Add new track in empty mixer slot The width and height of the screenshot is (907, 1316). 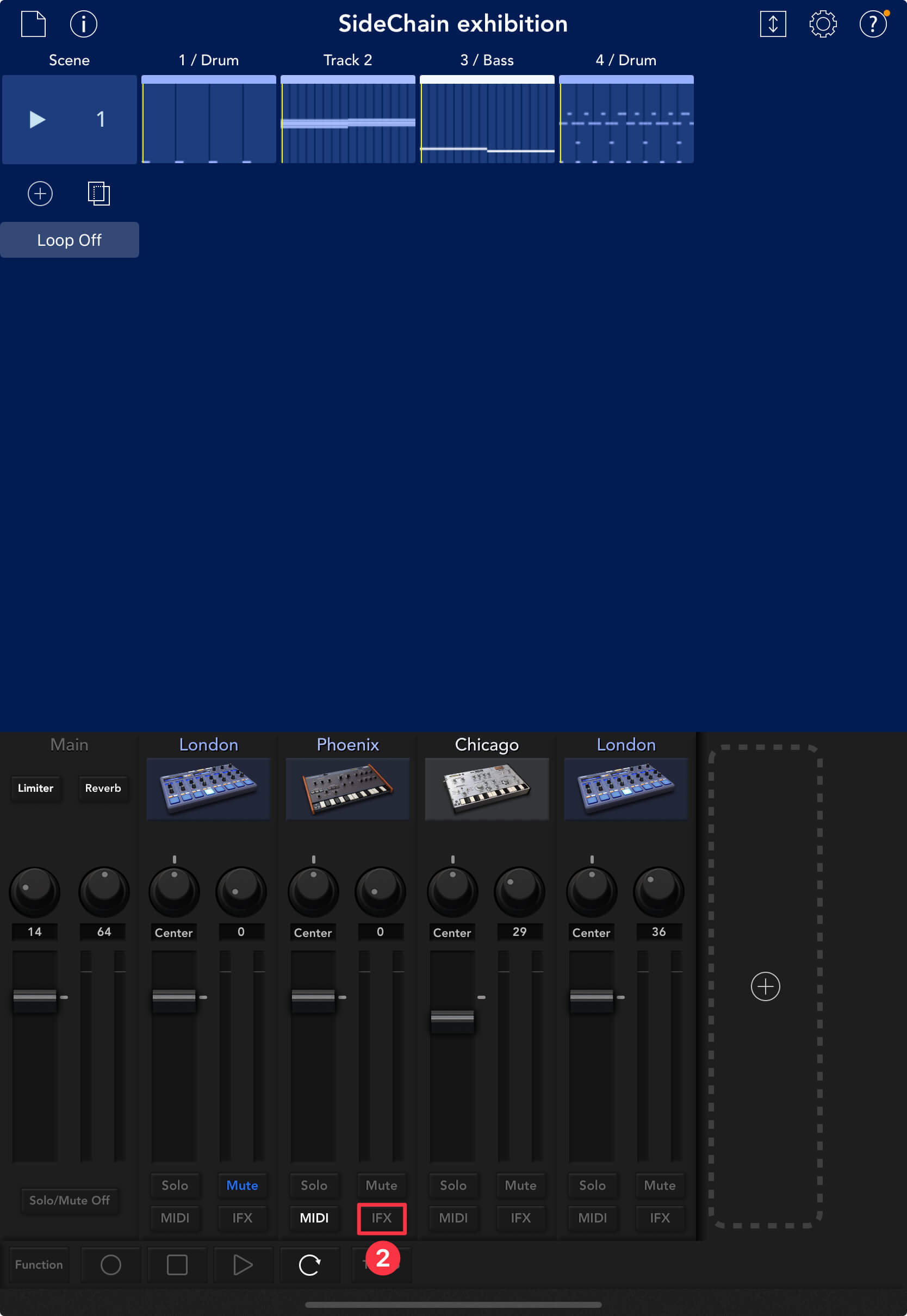pyautogui.click(x=765, y=986)
